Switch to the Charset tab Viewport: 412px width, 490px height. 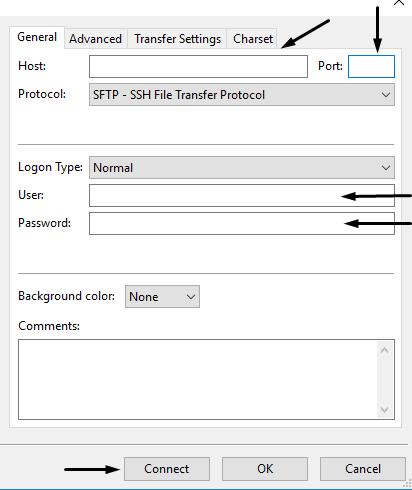click(252, 39)
